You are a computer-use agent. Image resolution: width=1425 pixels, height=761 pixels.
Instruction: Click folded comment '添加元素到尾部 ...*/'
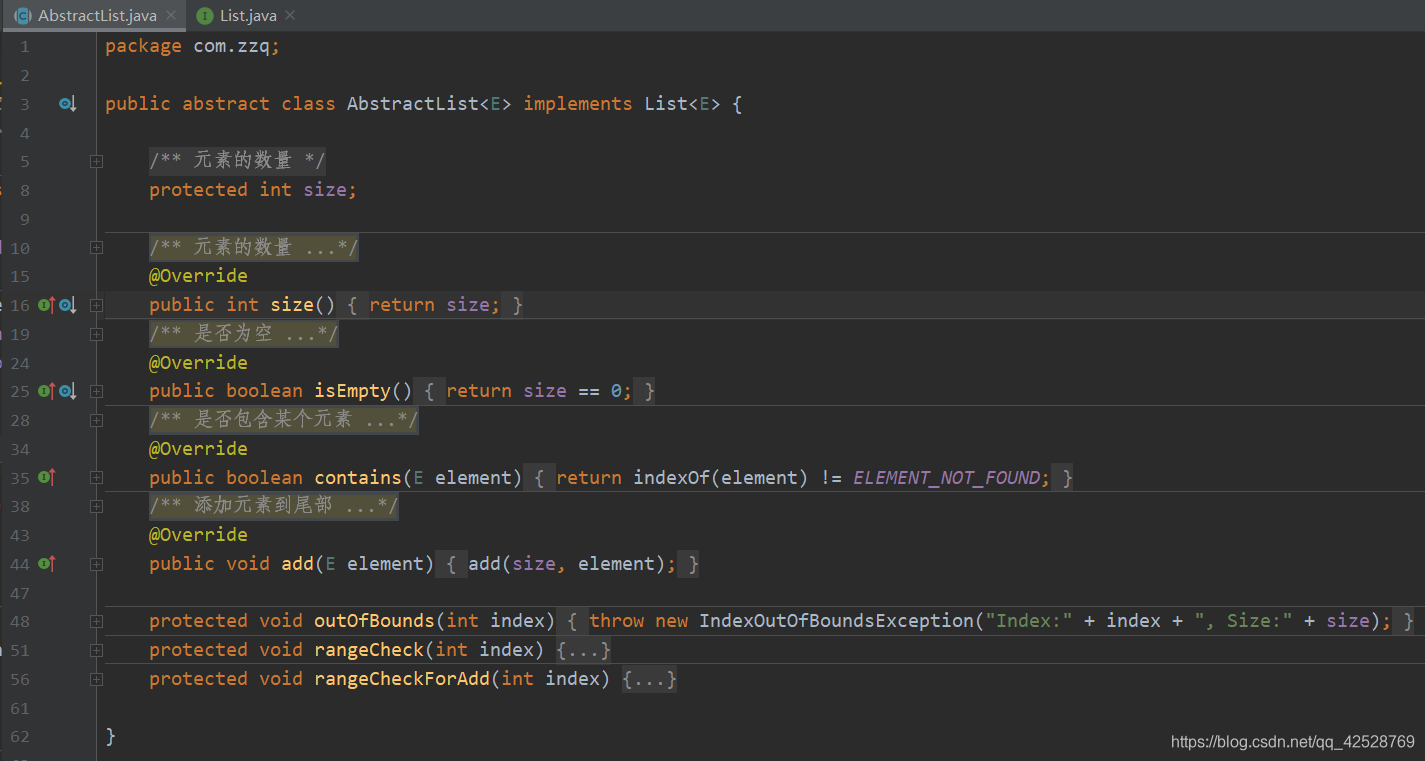point(274,506)
